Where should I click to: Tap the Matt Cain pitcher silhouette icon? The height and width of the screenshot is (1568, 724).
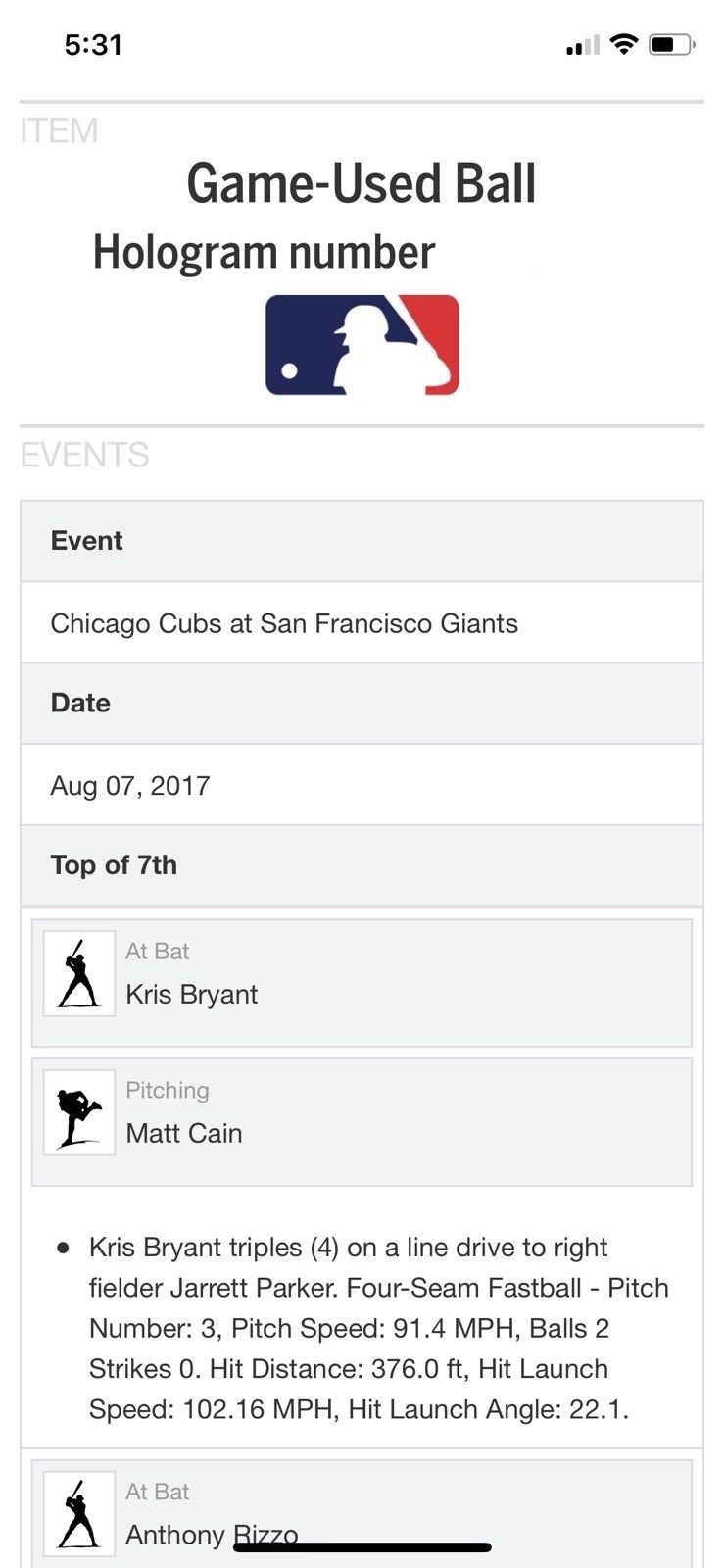point(79,1112)
